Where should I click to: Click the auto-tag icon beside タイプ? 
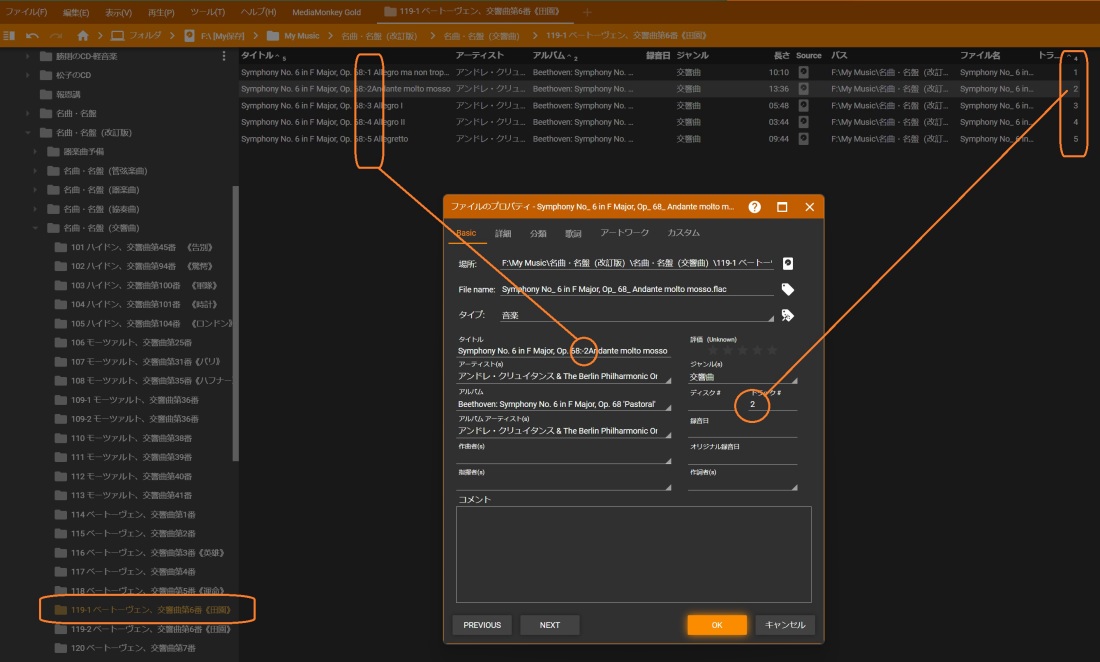click(788, 316)
